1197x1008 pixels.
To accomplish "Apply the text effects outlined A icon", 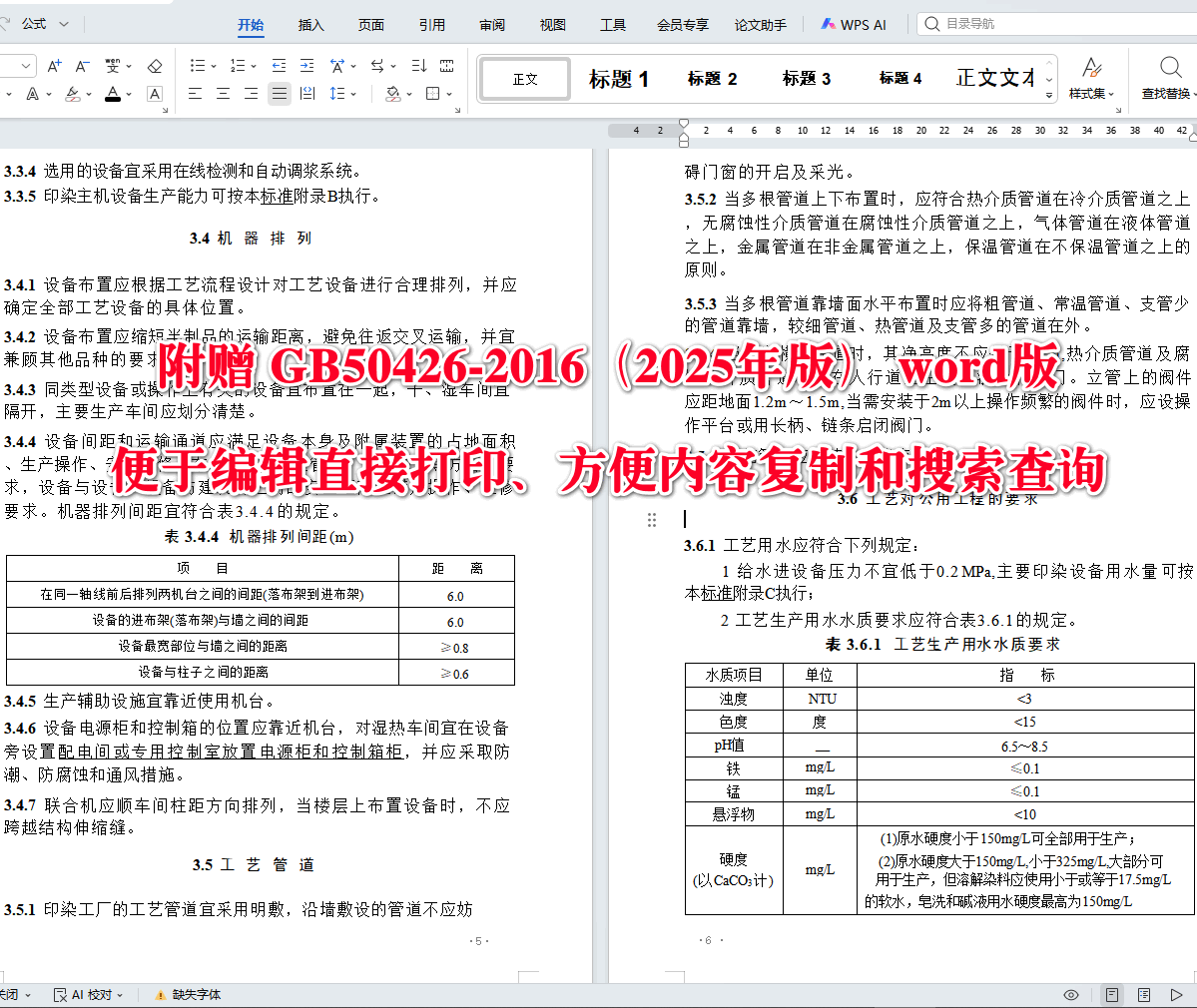I will [32, 94].
